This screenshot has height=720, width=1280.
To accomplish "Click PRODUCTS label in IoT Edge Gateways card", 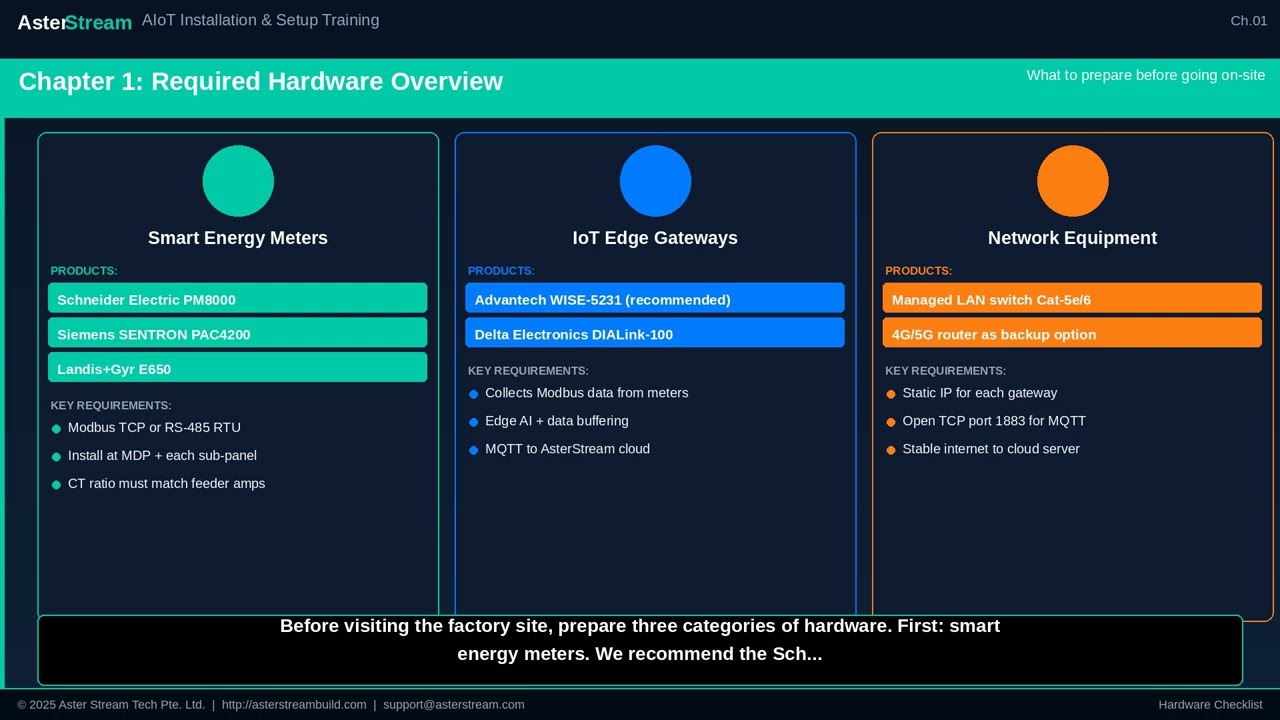I will (x=501, y=271).
